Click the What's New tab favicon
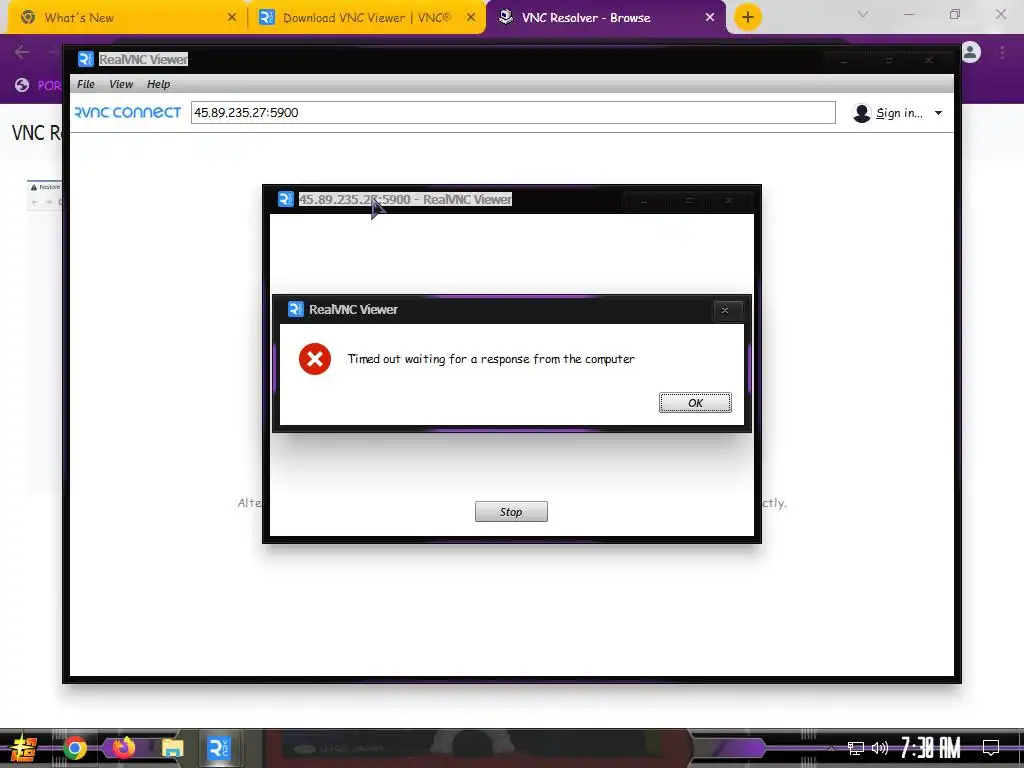Screen dimensions: 1024x768 (x=27, y=17)
